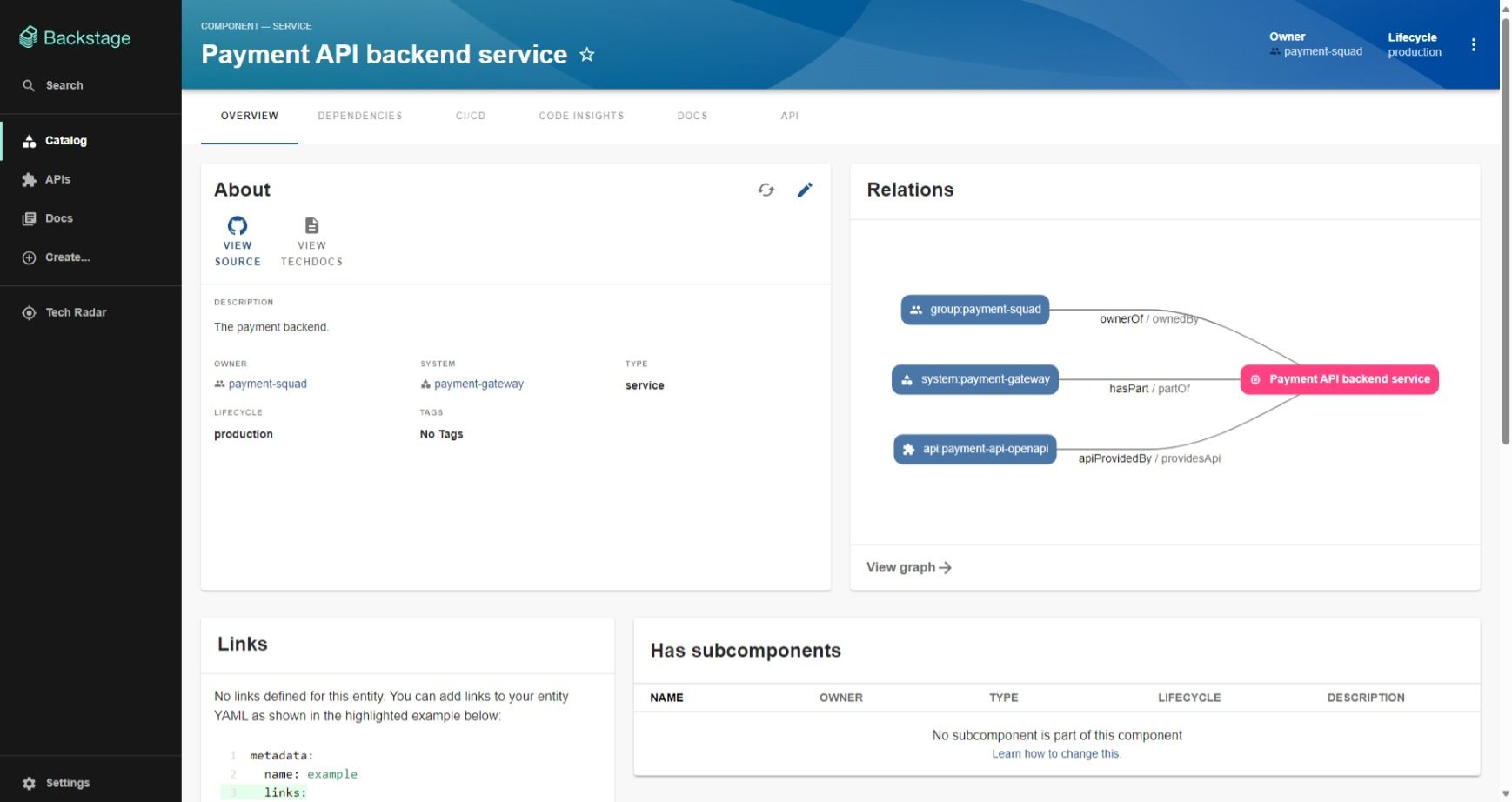Open the three-dot entity context menu

pos(1473,45)
